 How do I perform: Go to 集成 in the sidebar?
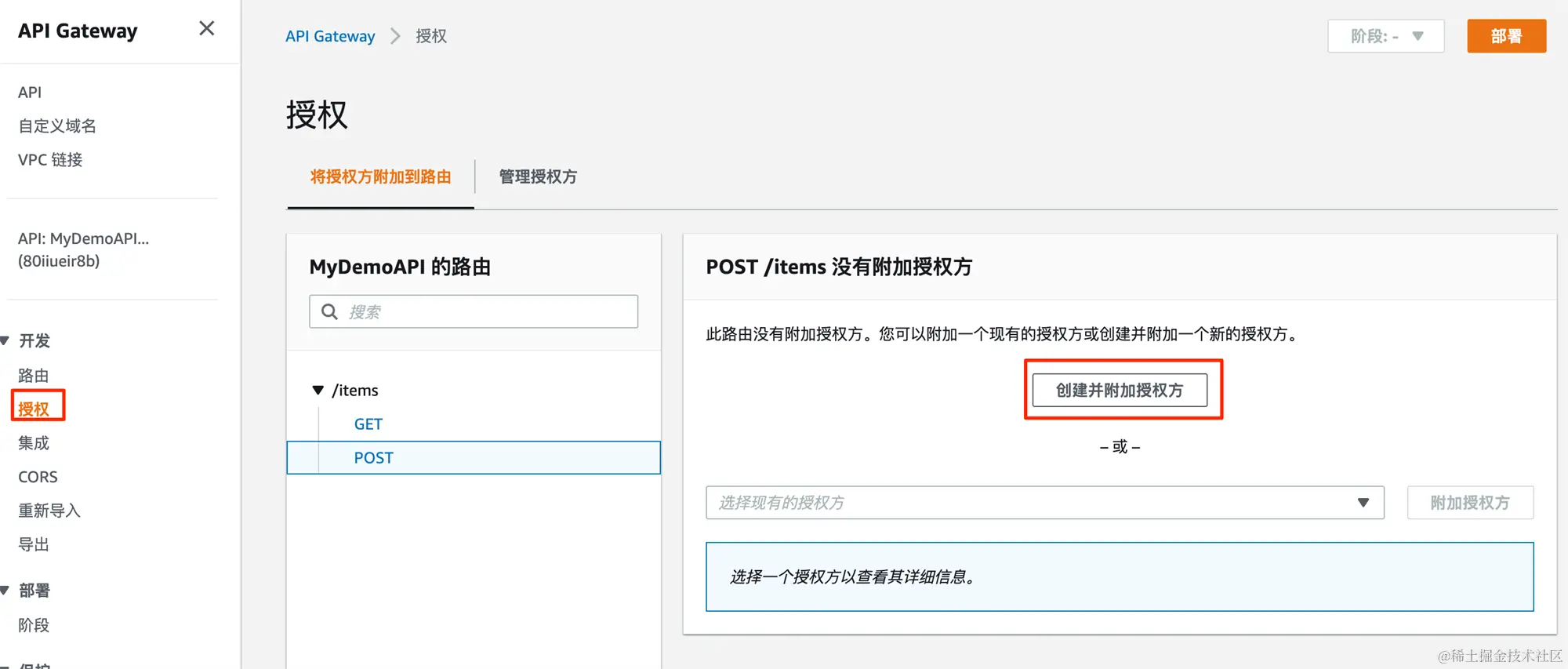click(x=34, y=442)
